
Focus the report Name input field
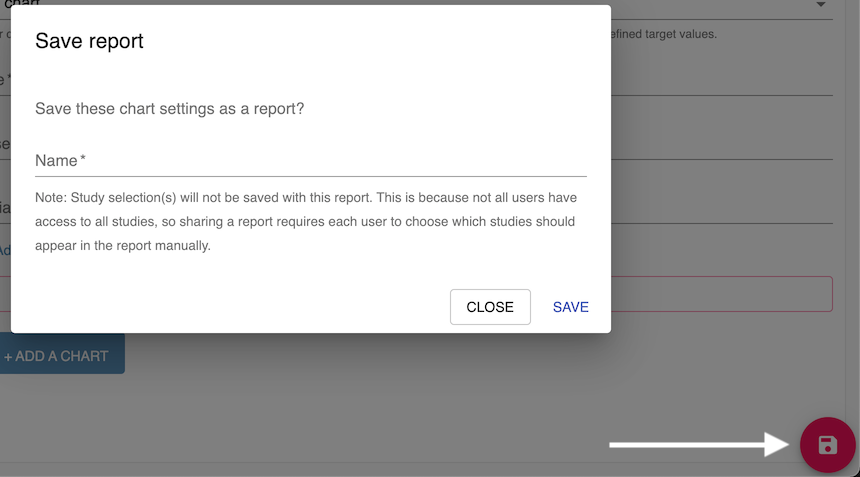(x=311, y=161)
